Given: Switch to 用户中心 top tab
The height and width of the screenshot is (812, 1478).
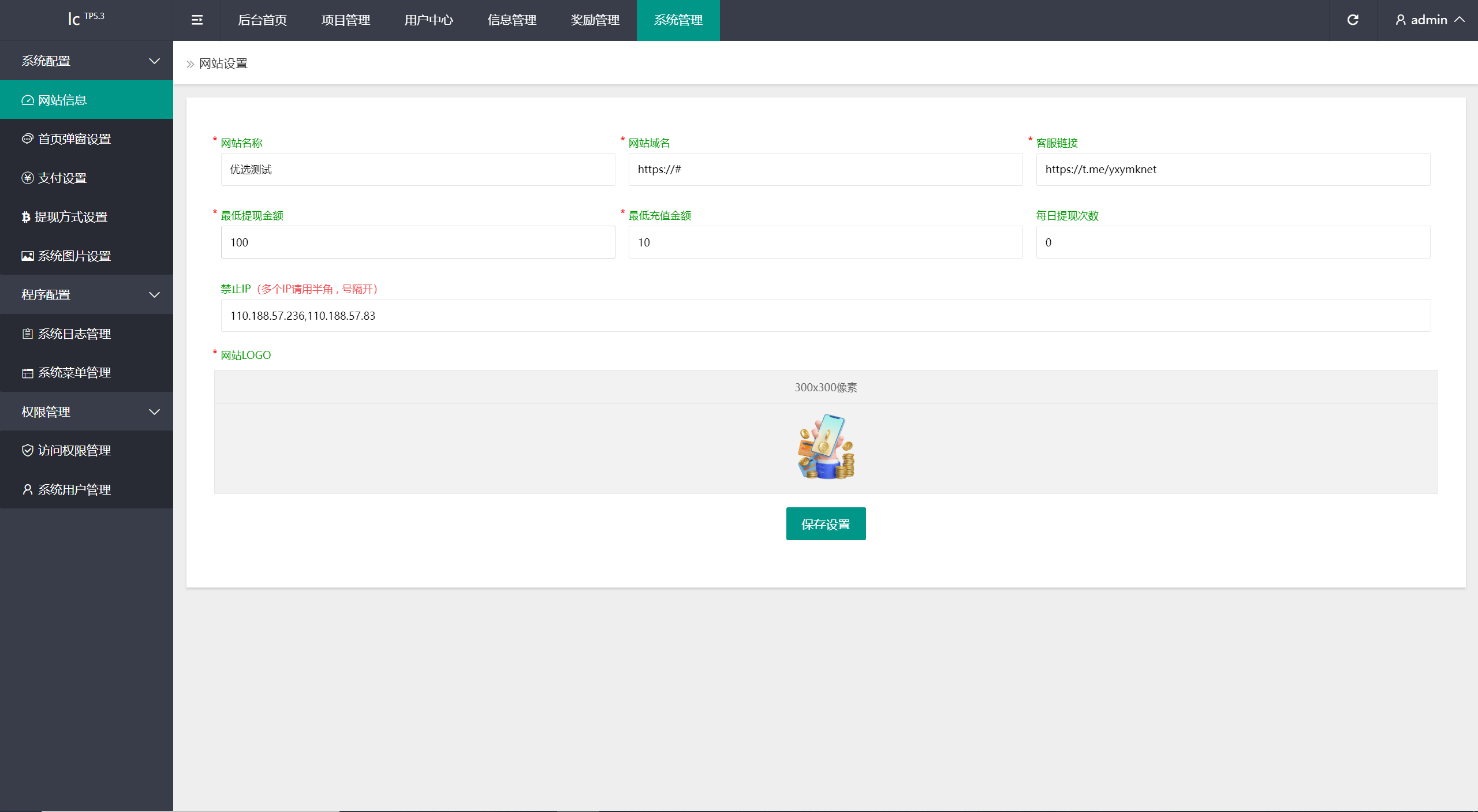Looking at the screenshot, I should [x=428, y=20].
